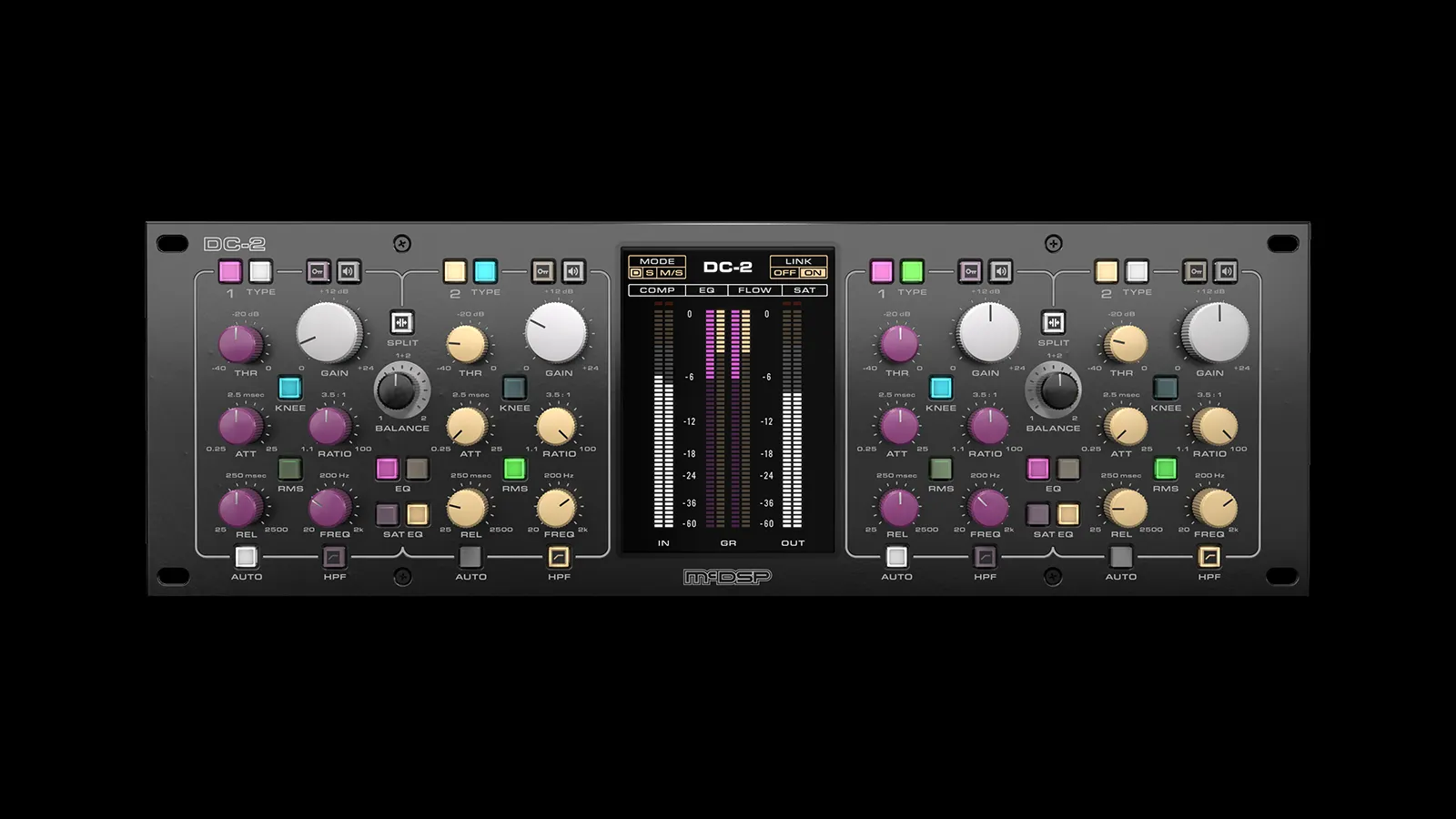Toggle the KNEE switch on left unit compressor 2
1456x819 pixels.
pyautogui.click(x=514, y=389)
